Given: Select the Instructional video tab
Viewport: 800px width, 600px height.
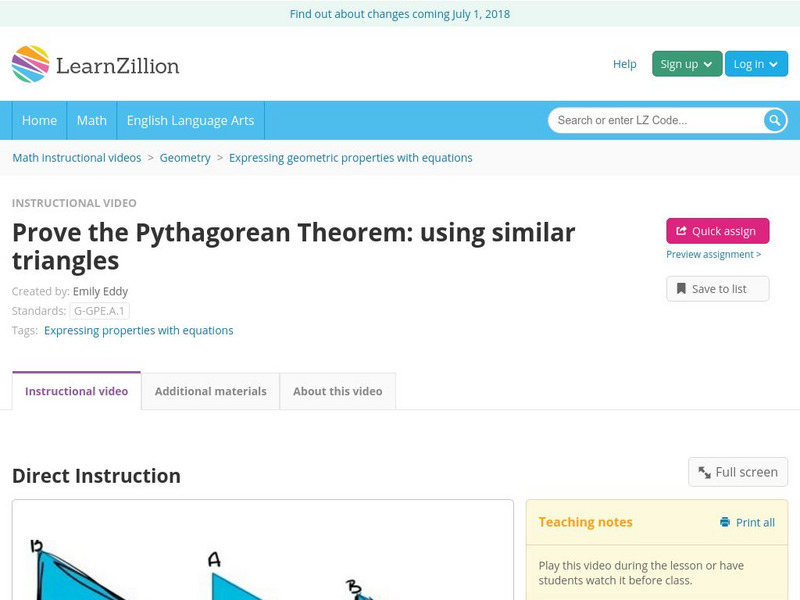Looking at the screenshot, I should coord(75,391).
